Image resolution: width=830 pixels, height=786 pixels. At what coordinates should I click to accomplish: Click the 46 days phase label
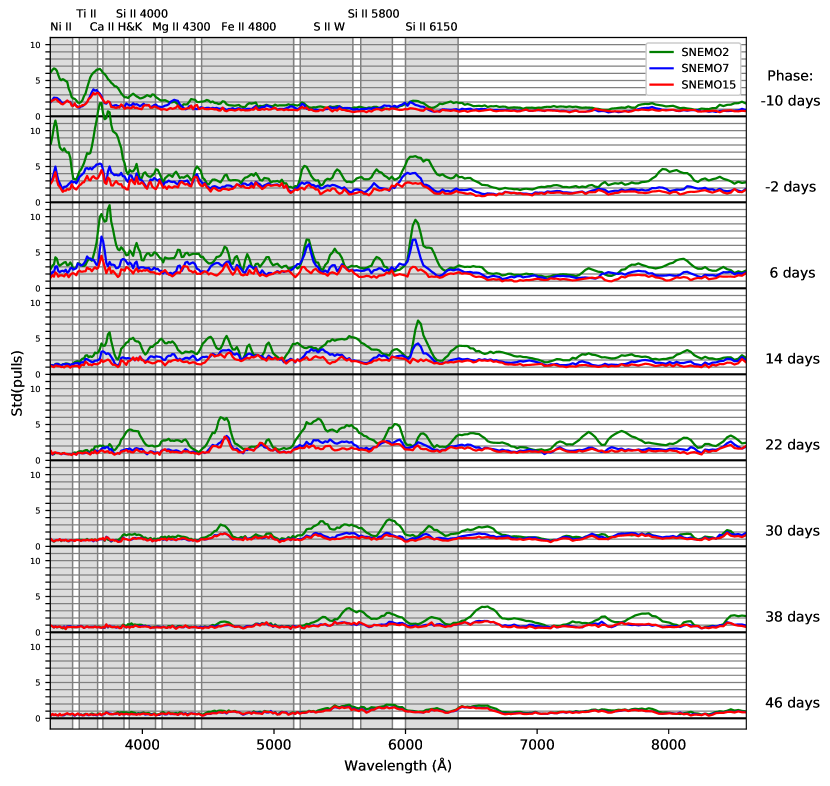pos(792,703)
